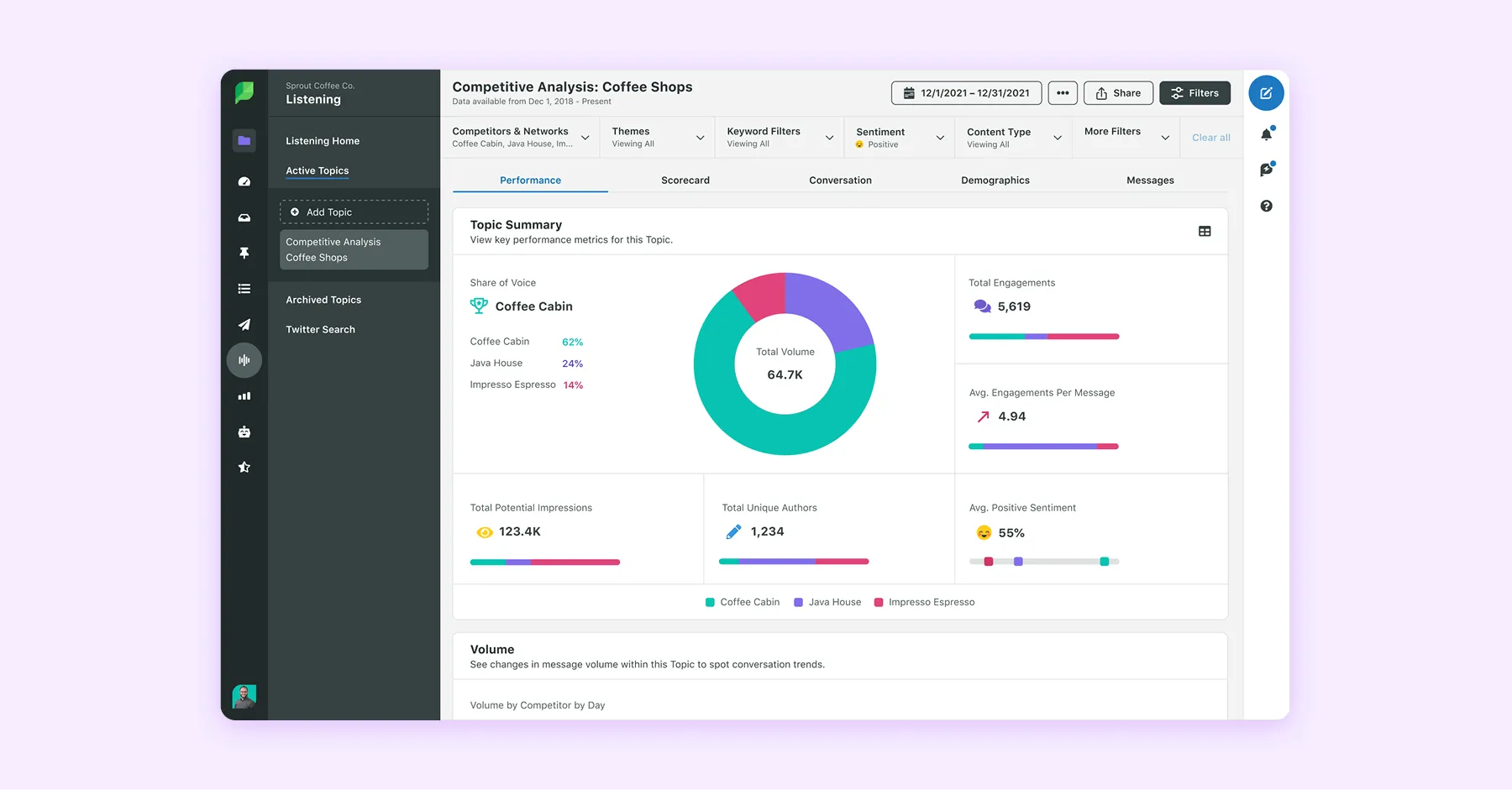The image size is (1512, 790).
Task: Open the feedback chat bubble icon
Action: pos(1267,170)
